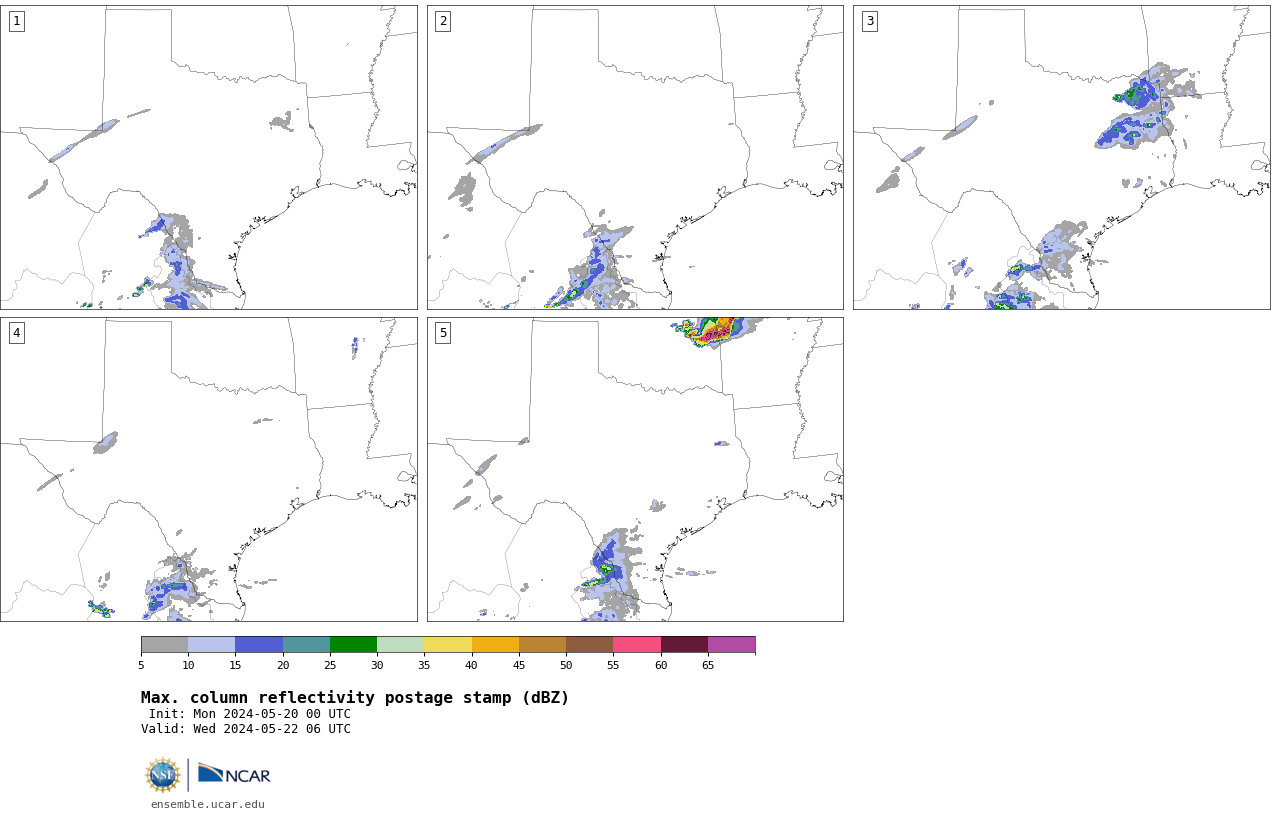Click the member number 4 label box

click(16, 333)
